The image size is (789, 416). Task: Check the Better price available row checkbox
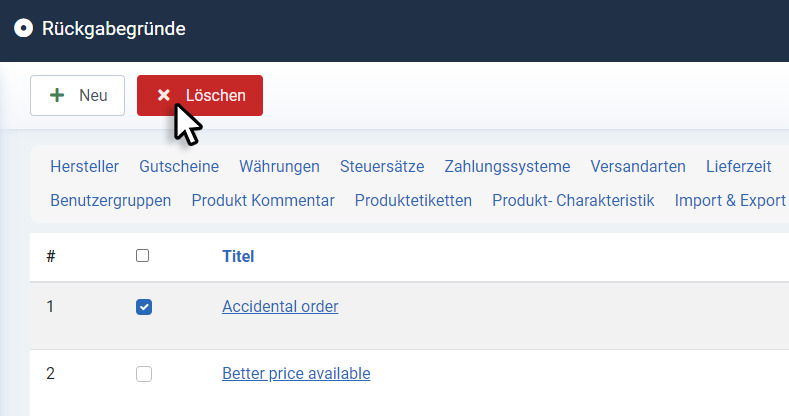coord(144,374)
